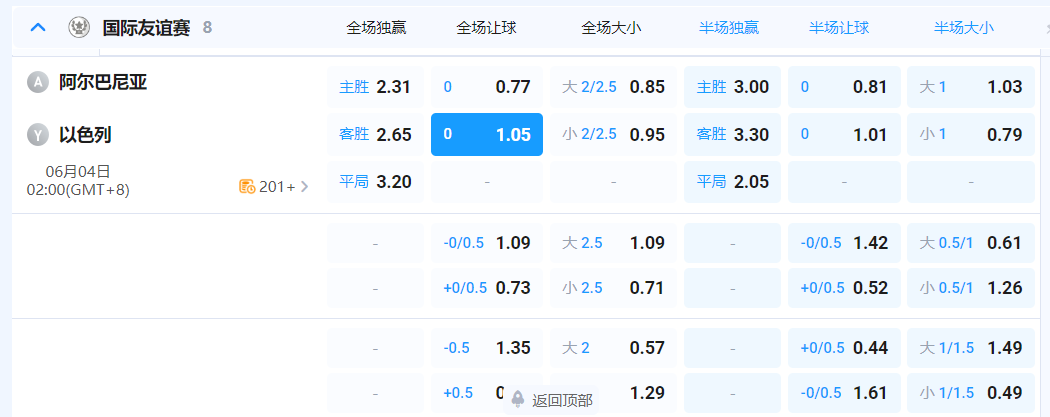Pick half-time handicap 0 at 1.01

click(x=844, y=135)
